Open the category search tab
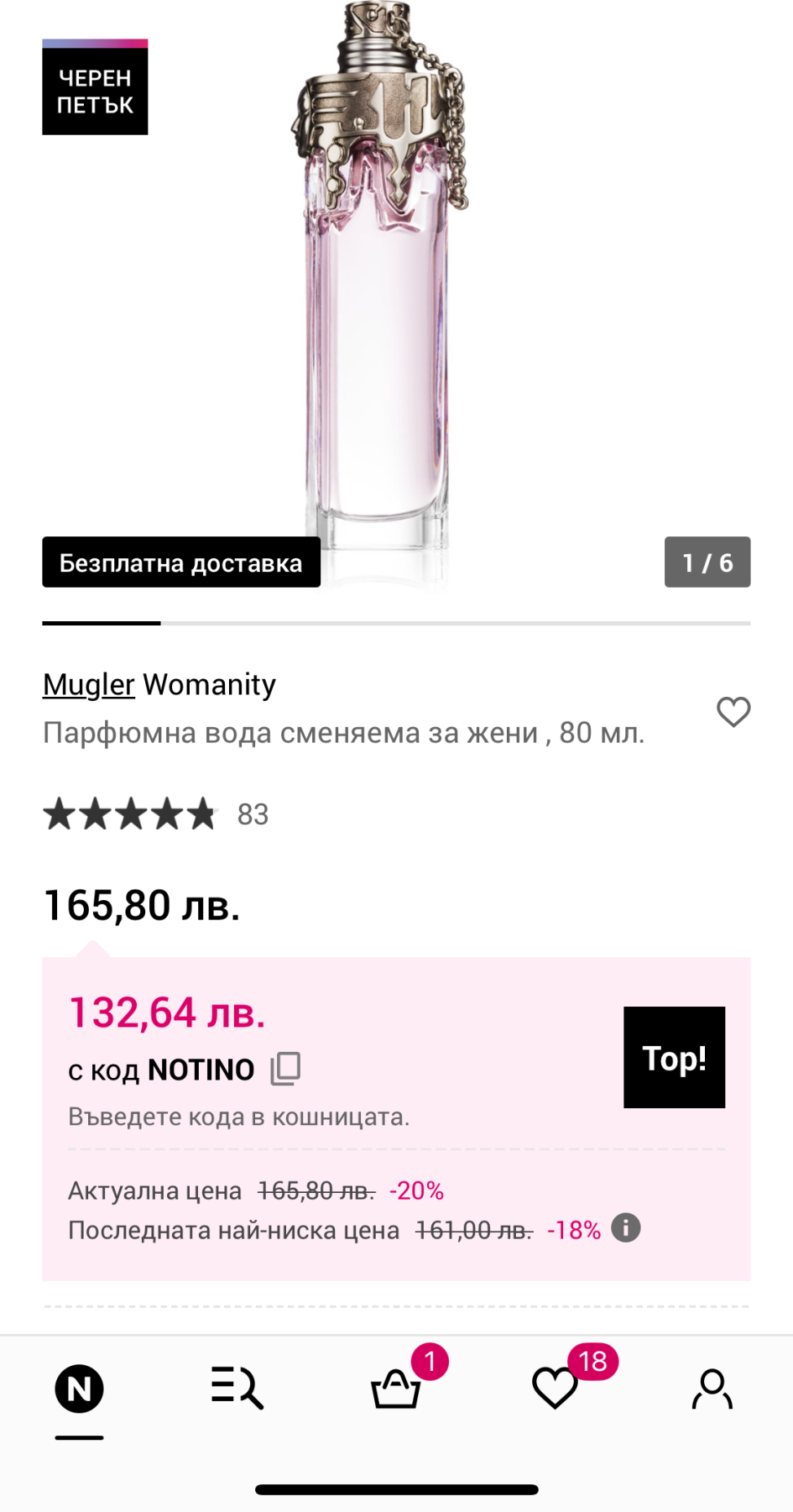The height and width of the screenshot is (1512, 793). 237,1389
